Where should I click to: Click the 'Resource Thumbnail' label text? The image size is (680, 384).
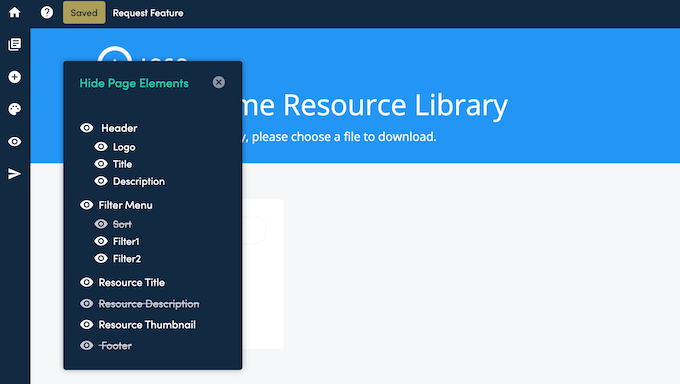pyautogui.click(x=147, y=325)
